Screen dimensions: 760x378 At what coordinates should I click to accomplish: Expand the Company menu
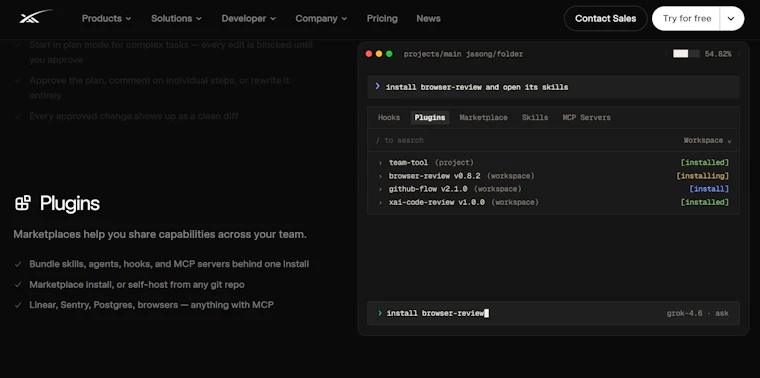click(321, 18)
